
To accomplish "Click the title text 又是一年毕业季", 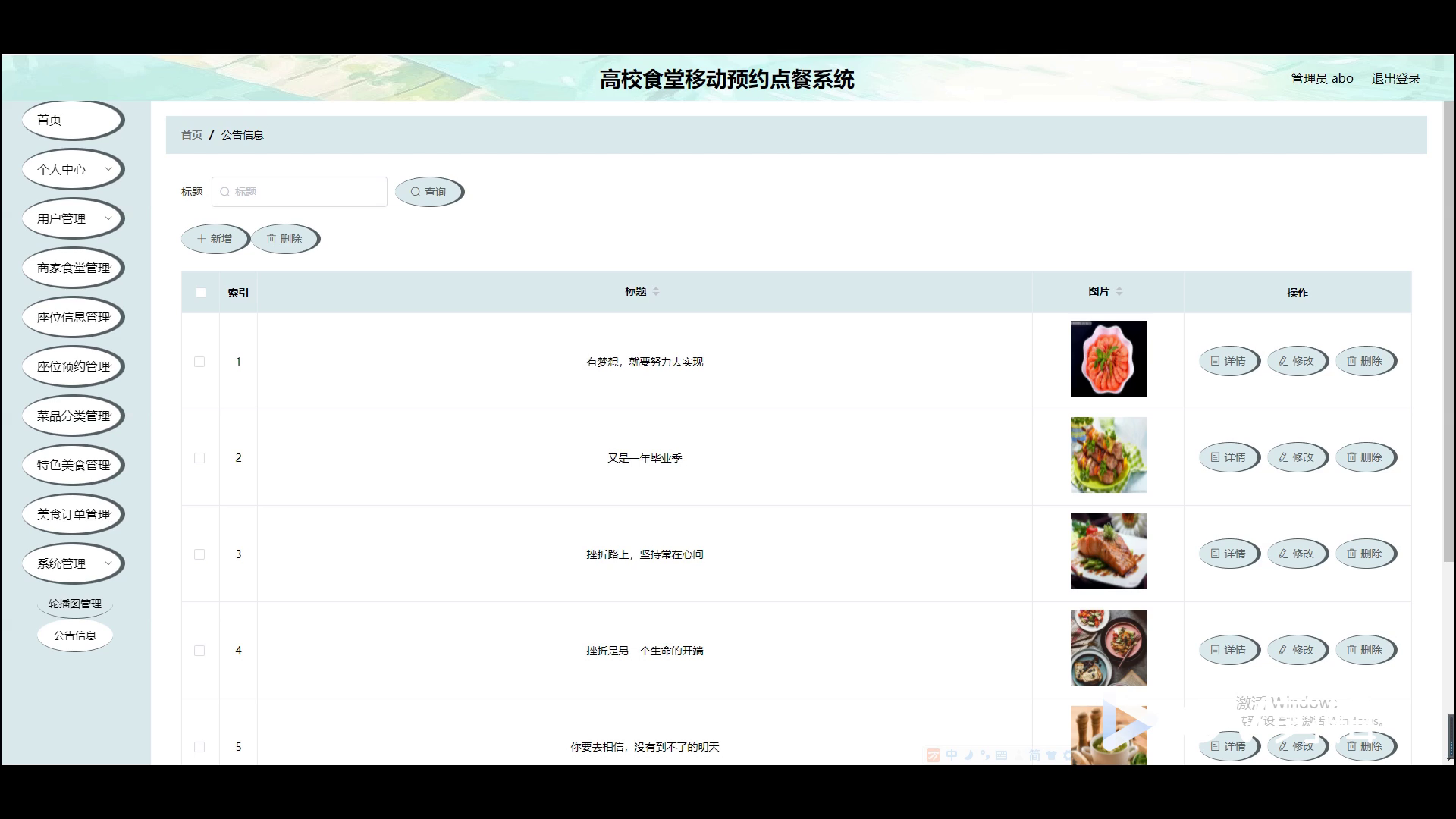I will pyautogui.click(x=645, y=458).
